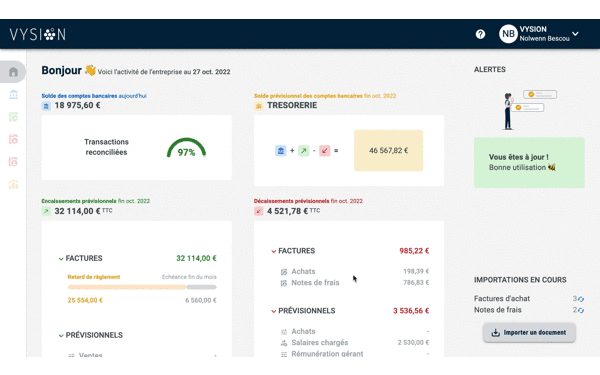Click the Rémunération gérant row icon

click(x=284, y=355)
